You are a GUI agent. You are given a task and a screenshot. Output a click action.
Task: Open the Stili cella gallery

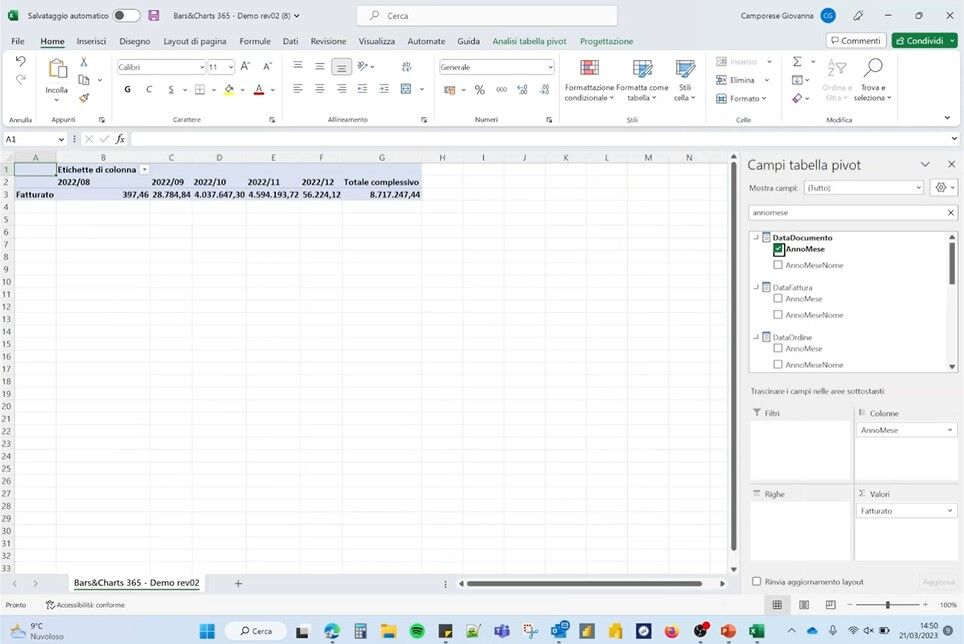[x=684, y=80]
